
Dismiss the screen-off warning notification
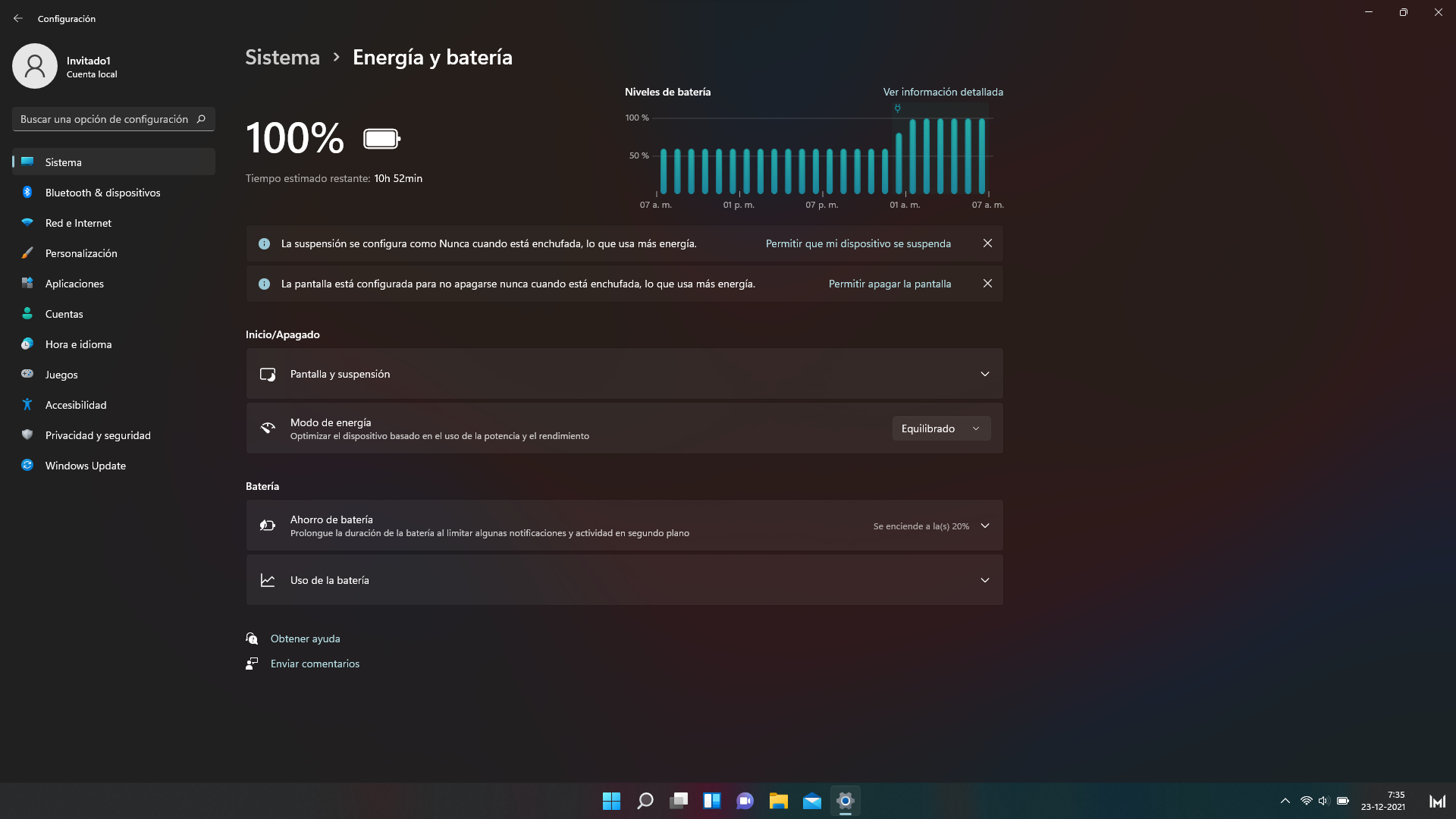[x=987, y=284]
